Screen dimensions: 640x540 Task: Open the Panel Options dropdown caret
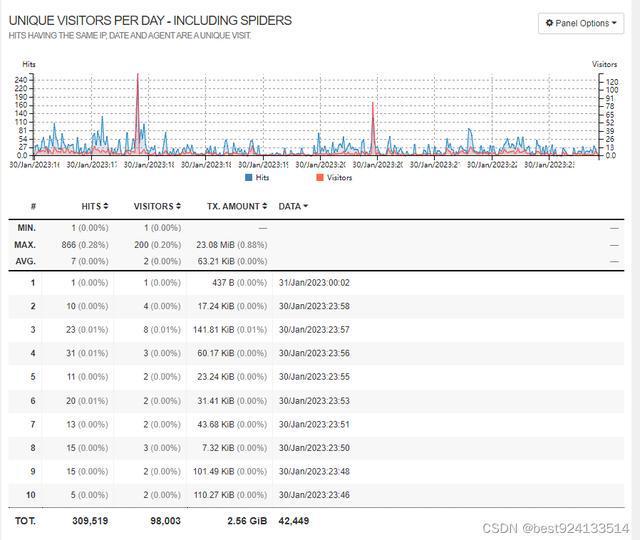(x=616, y=23)
